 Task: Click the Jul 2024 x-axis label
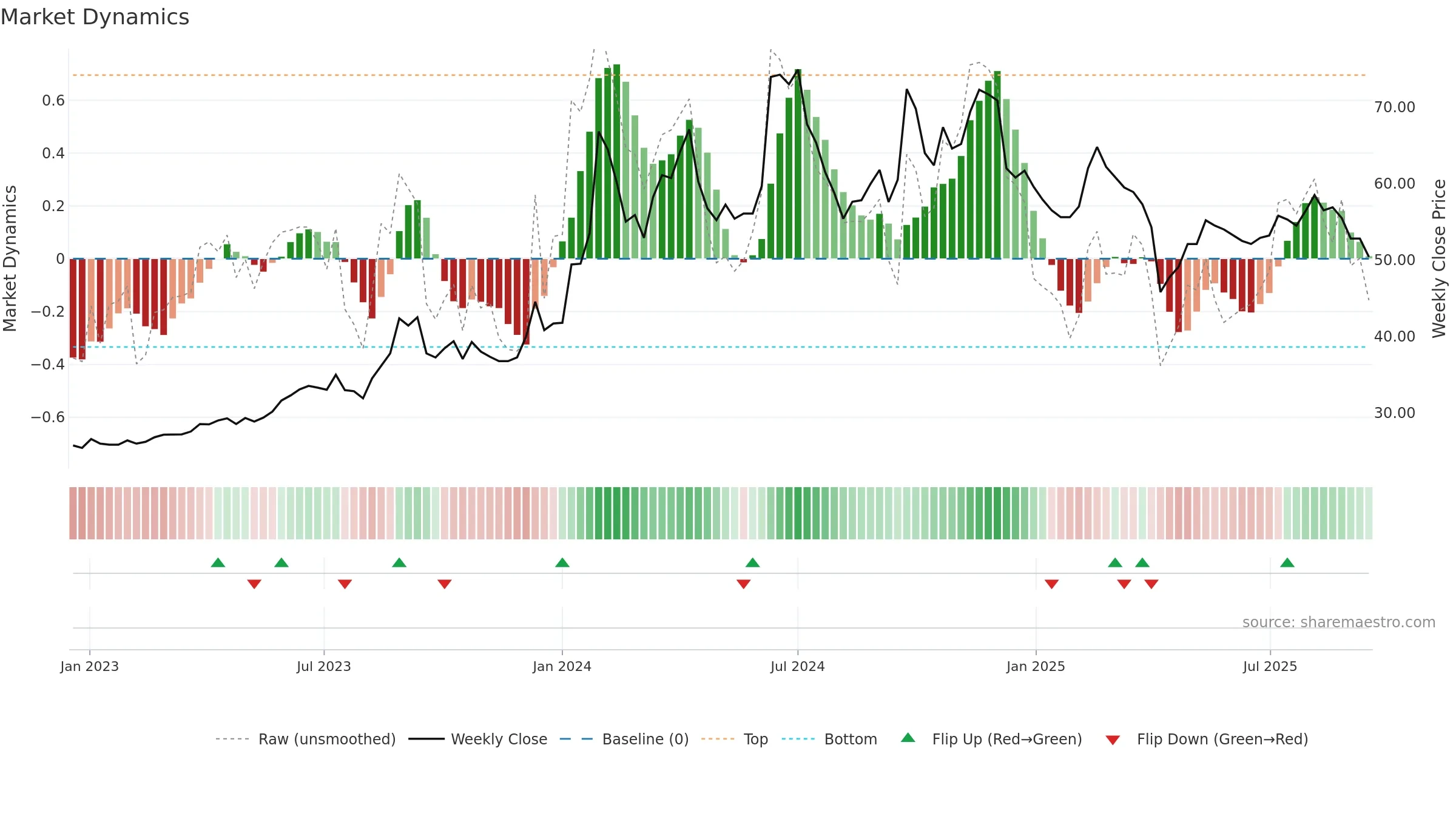point(798,666)
